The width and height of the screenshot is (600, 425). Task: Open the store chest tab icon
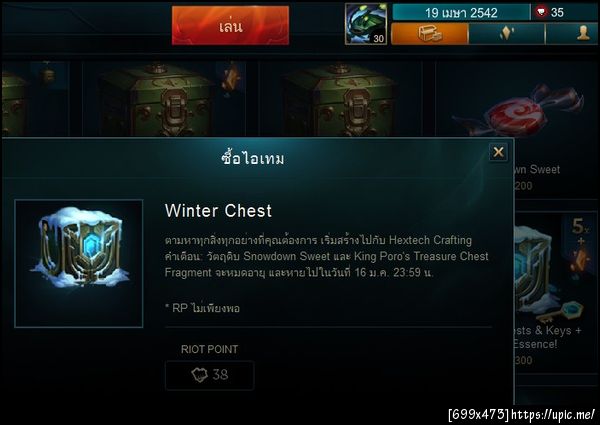tap(430, 34)
